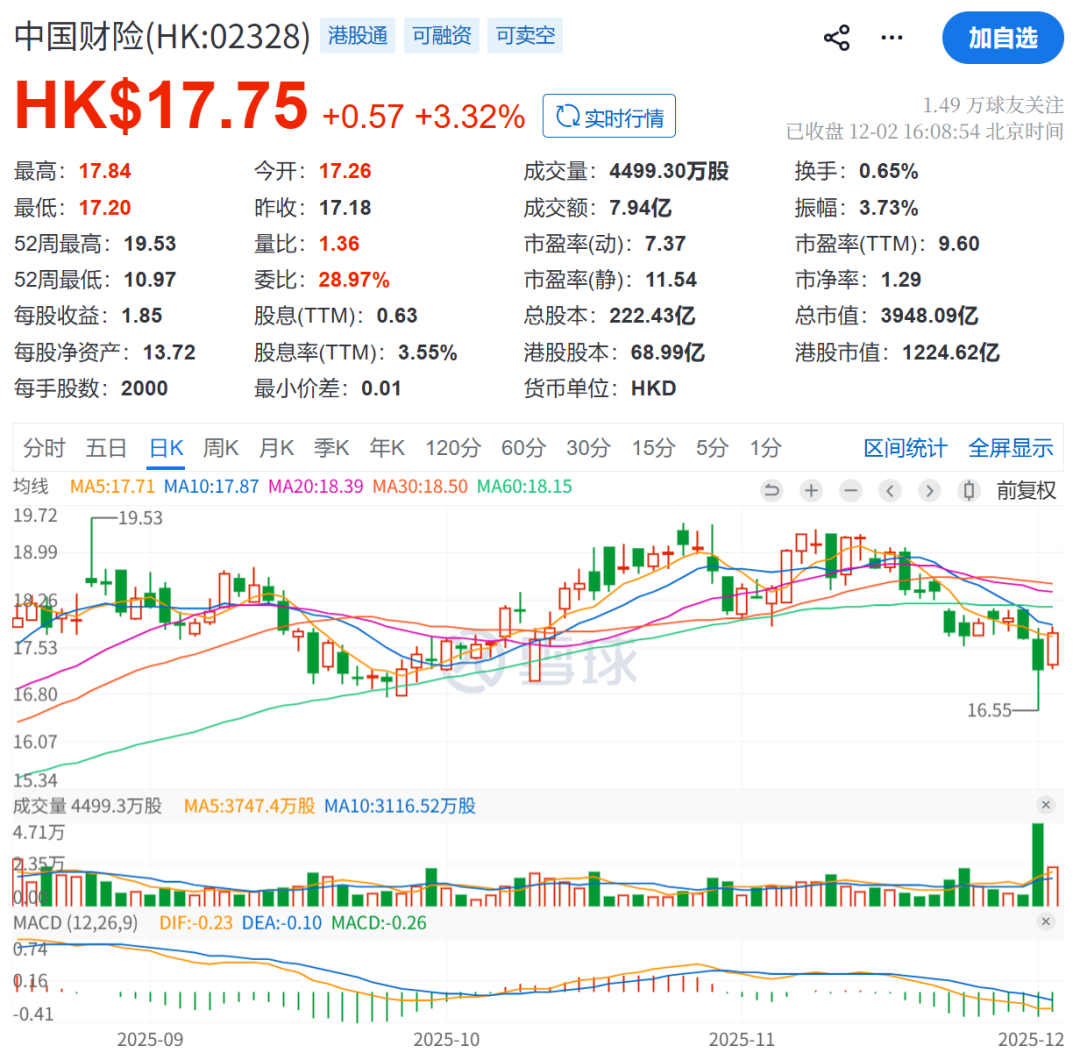Select the 季K chart tab
The height and width of the screenshot is (1060, 1080).
point(331,448)
